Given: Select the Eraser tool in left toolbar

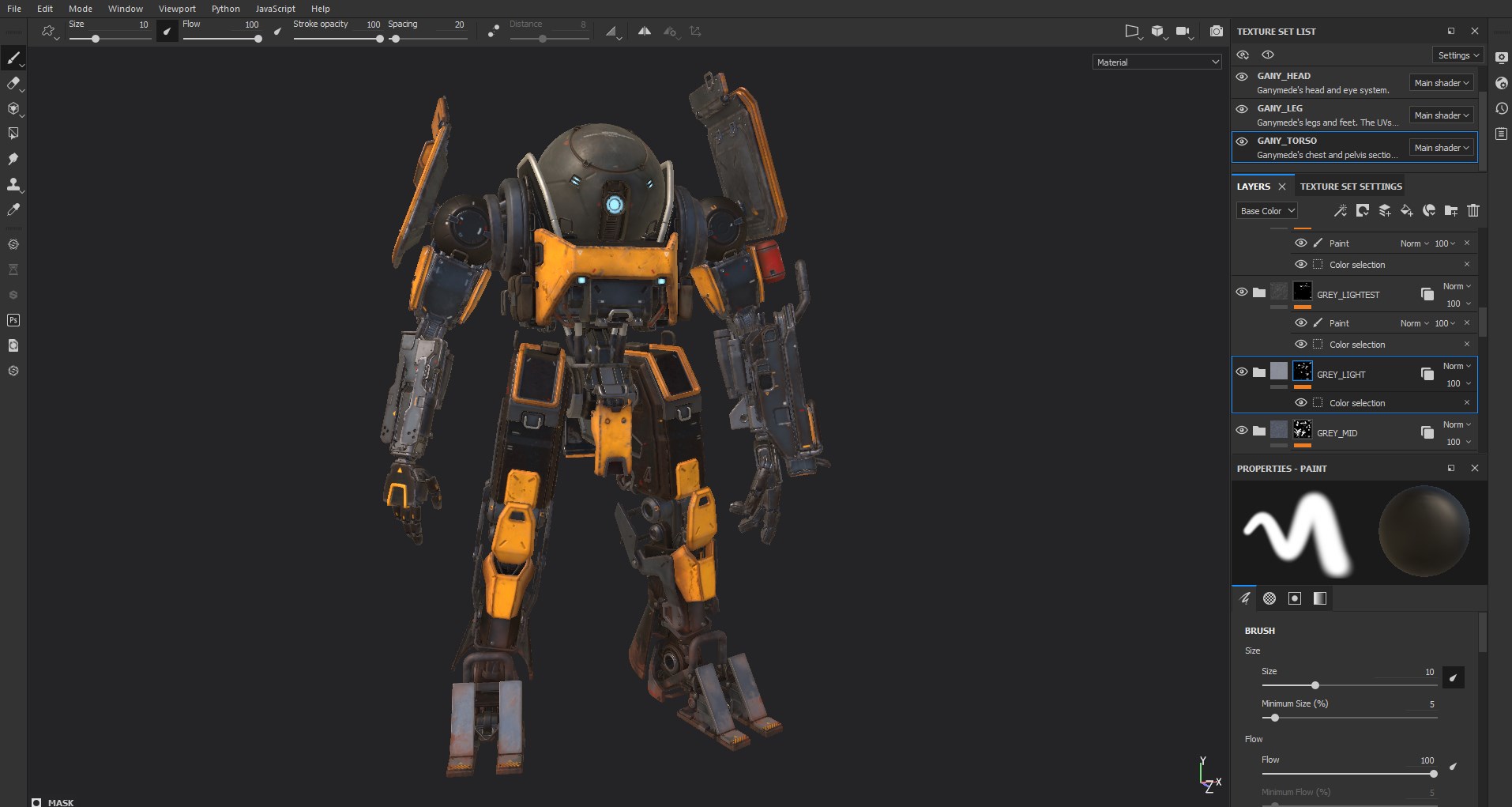Looking at the screenshot, I should point(13,83).
